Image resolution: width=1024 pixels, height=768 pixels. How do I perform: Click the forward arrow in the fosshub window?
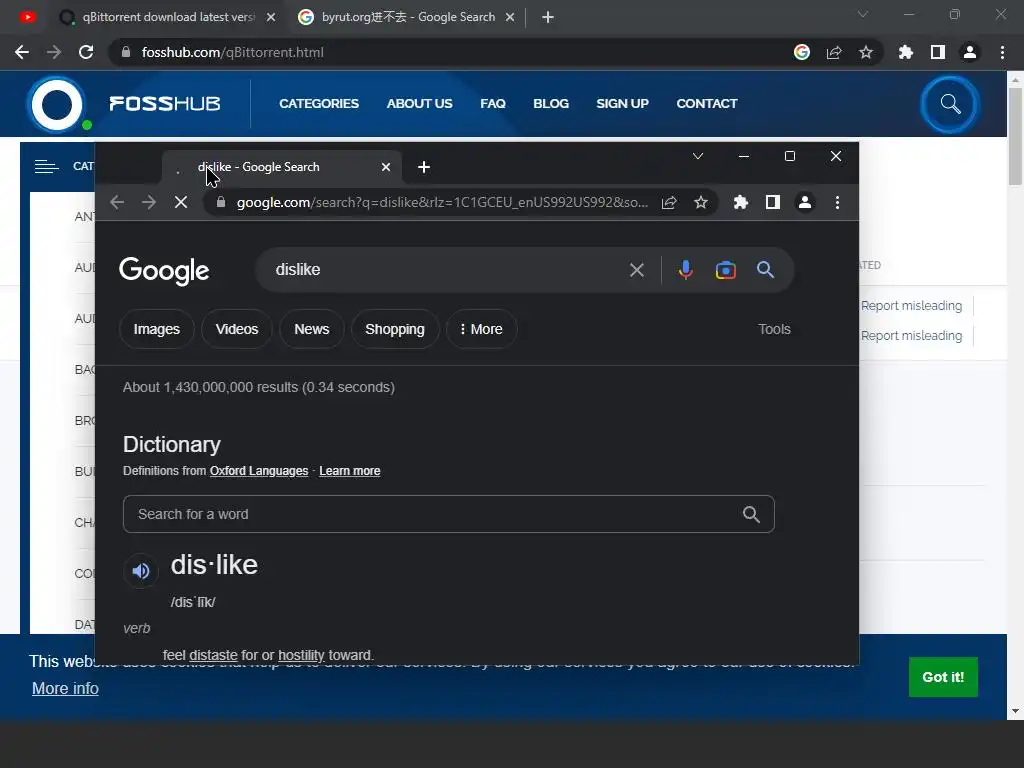[x=54, y=52]
